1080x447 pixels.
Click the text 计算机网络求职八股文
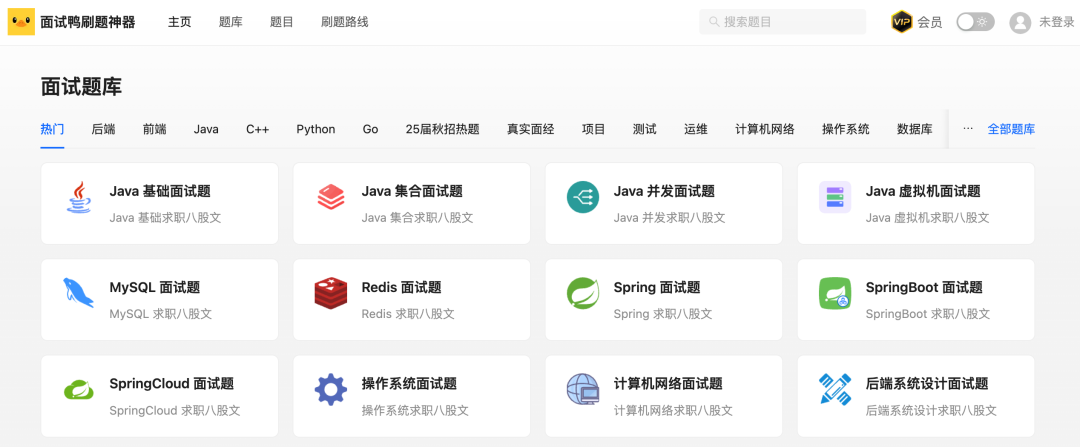pos(673,410)
